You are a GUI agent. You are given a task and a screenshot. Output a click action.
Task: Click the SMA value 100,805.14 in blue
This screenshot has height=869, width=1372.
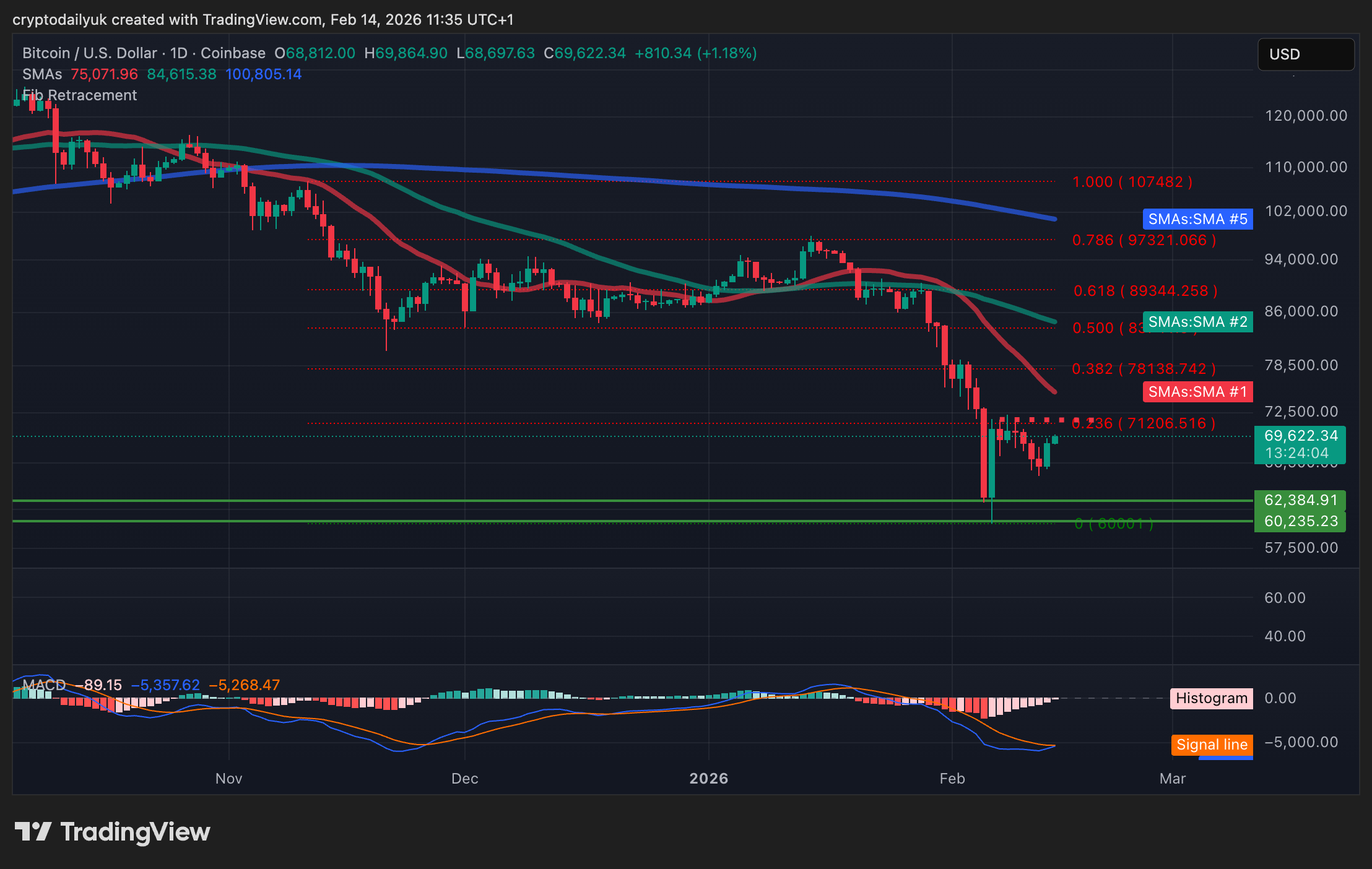(263, 74)
